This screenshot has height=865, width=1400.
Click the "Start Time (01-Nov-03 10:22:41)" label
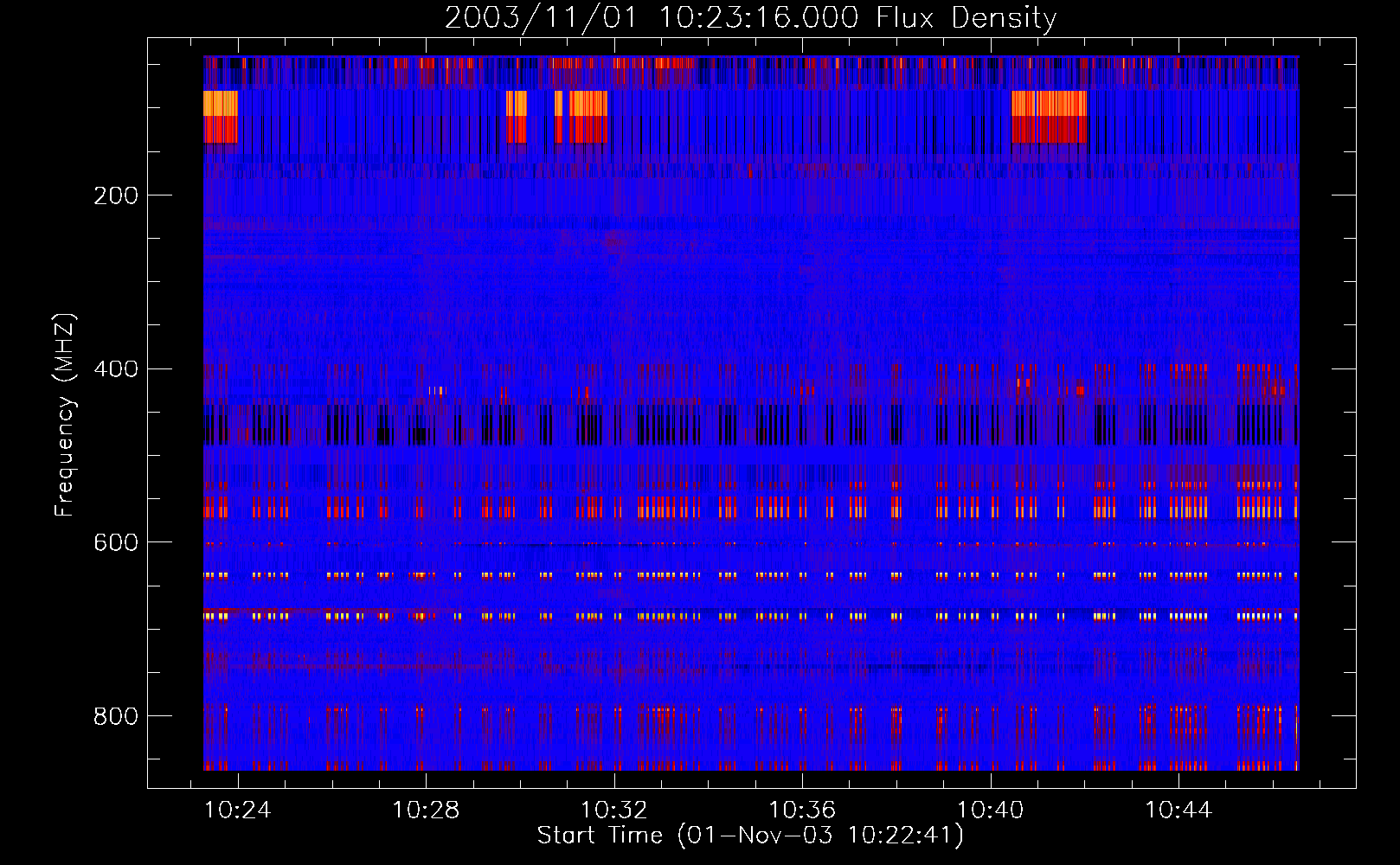pyautogui.click(x=750, y=836)
